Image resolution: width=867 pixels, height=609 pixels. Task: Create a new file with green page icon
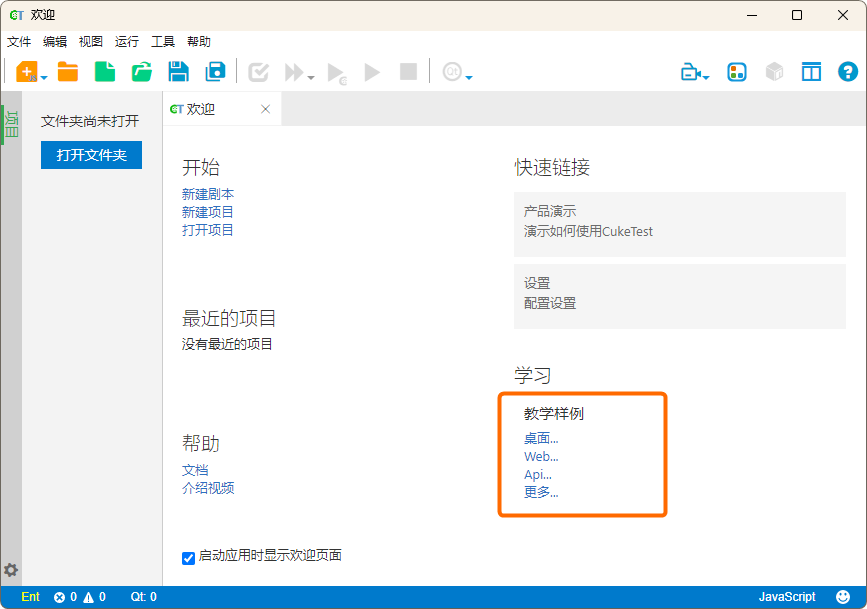click(x=105, y=72)
